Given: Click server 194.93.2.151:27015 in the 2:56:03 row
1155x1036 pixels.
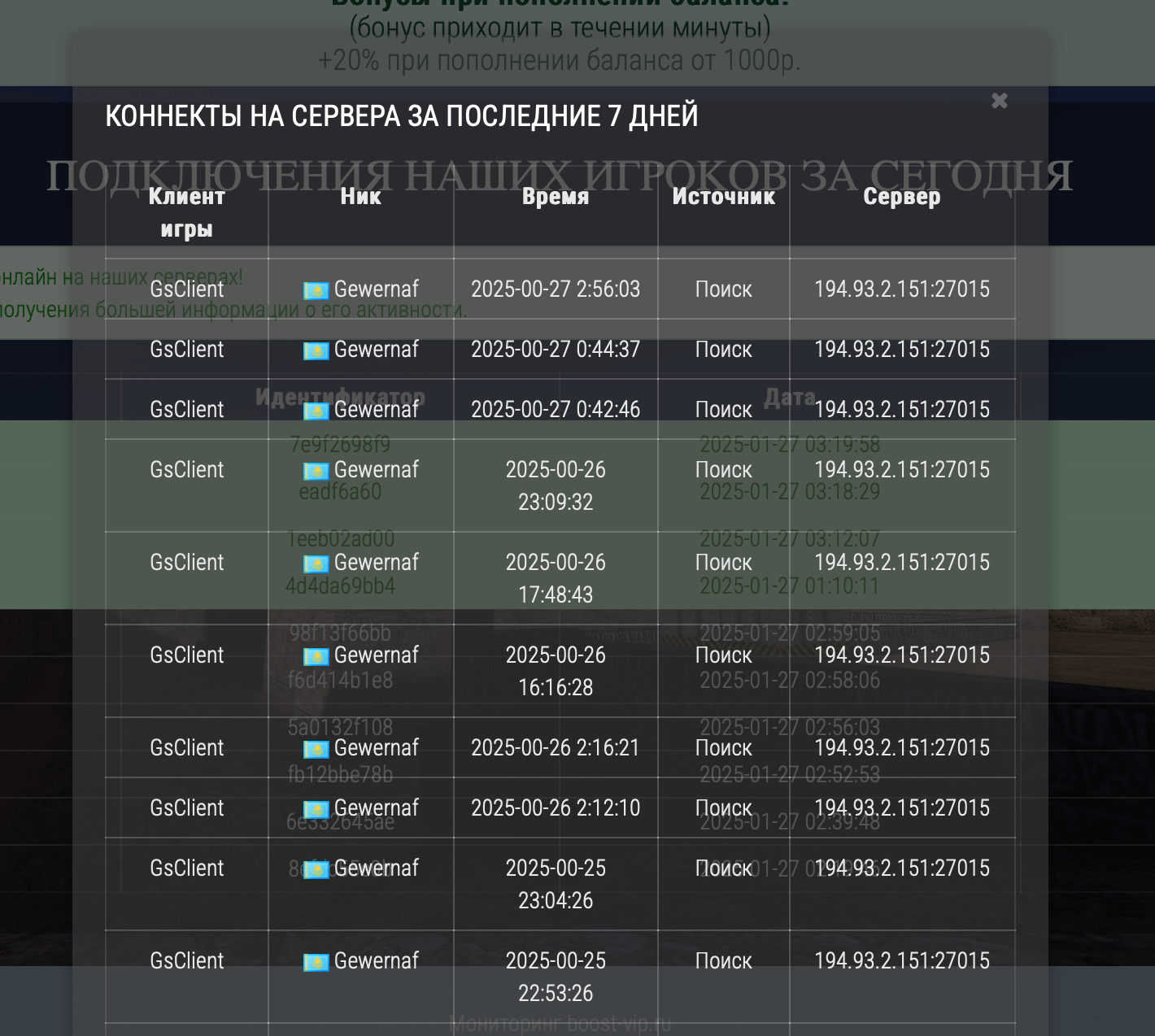Looking at the screenshot, I should pyautogui.click(x=902, y=289).
